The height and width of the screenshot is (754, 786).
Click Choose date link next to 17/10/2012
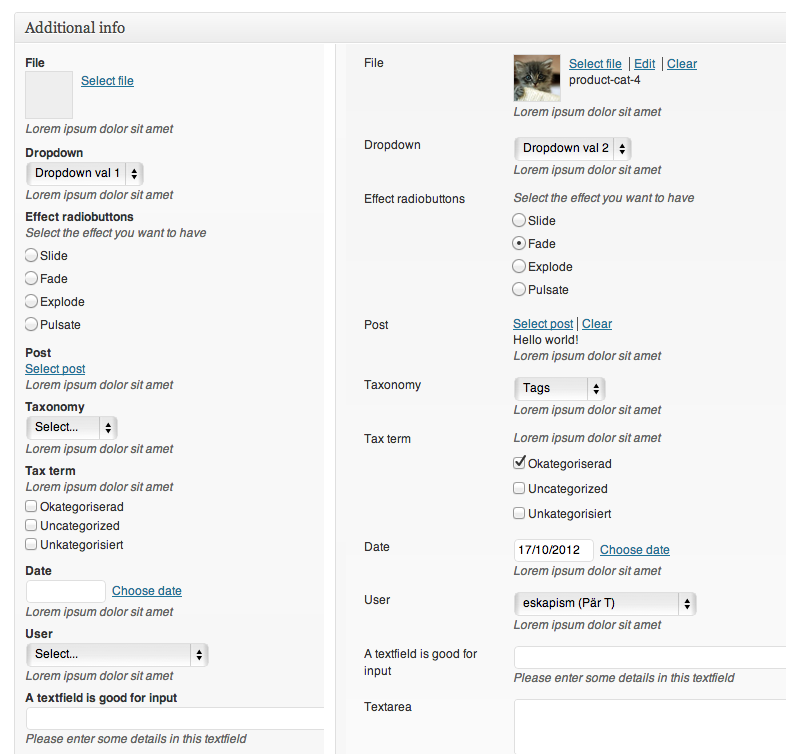pos(635,550)
